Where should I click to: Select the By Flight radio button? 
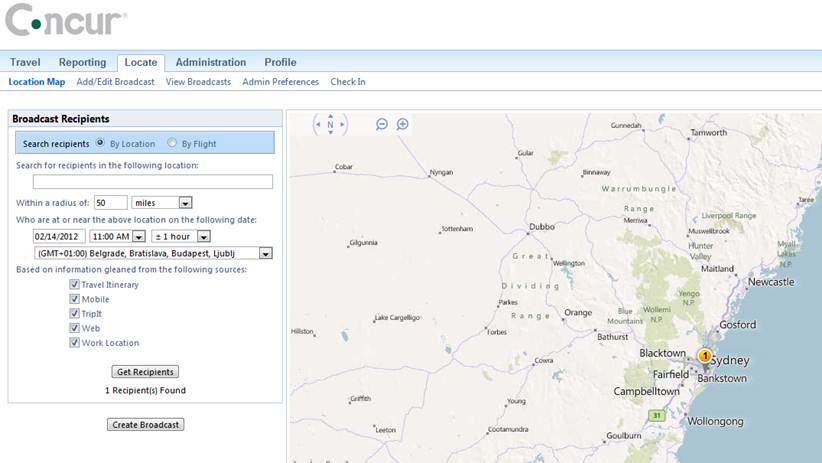pyautogui.click(x=172, y=143)
